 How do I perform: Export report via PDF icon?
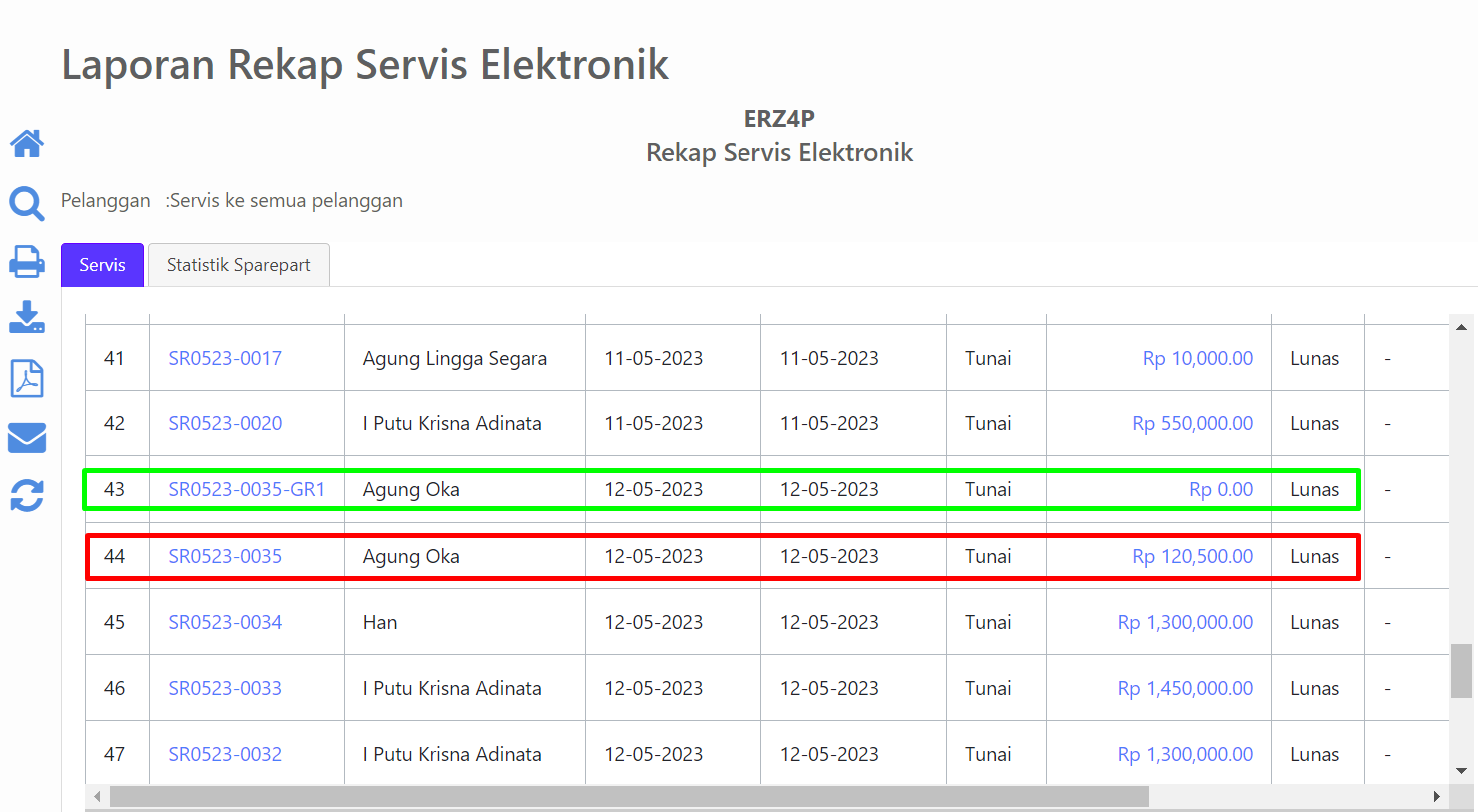pyautogui.click(x=27, y=379)
